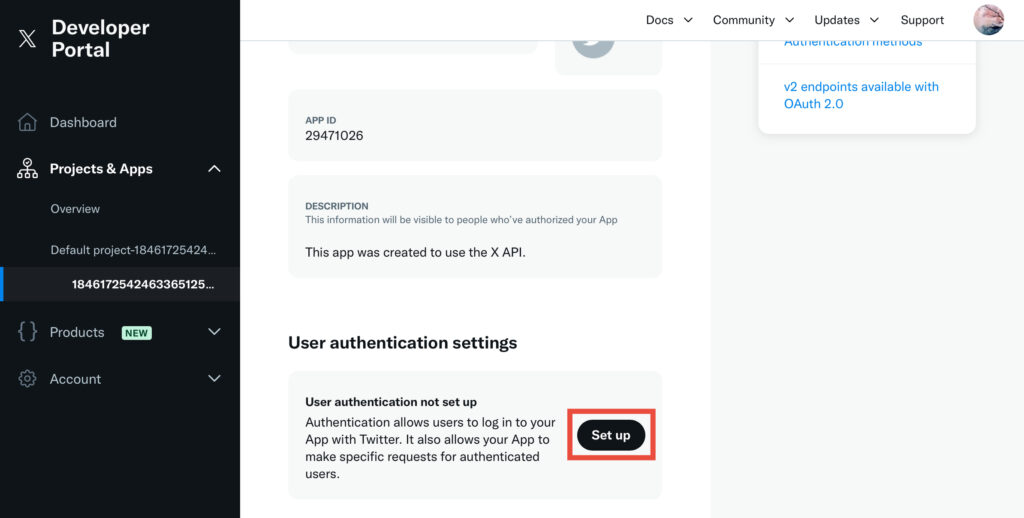The width and height of the screenshot is (1024, 518).
Task: Open Products in the sidebar
Action: tap(77, 332)
